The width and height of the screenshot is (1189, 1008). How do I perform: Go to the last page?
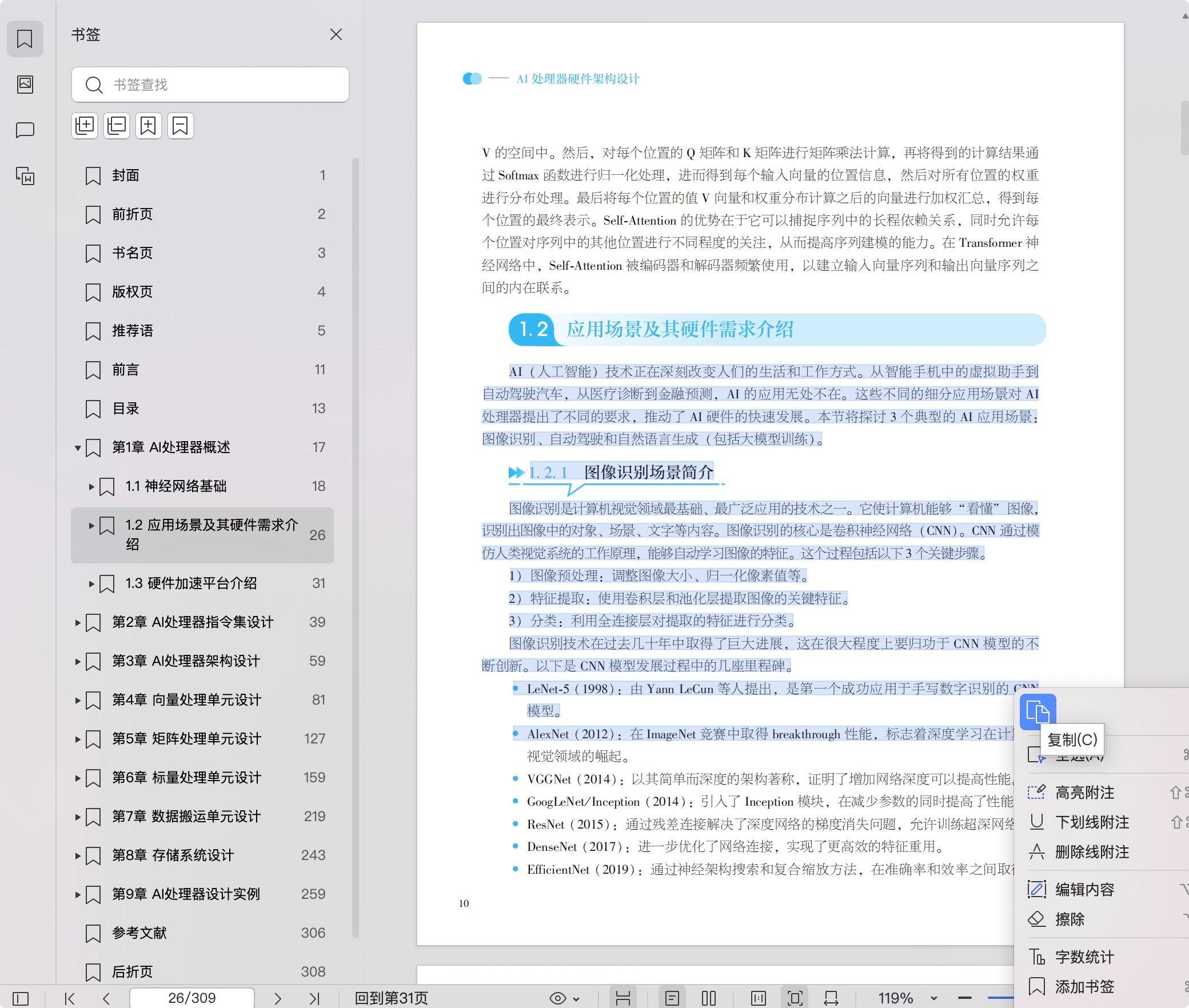point(314,998)
